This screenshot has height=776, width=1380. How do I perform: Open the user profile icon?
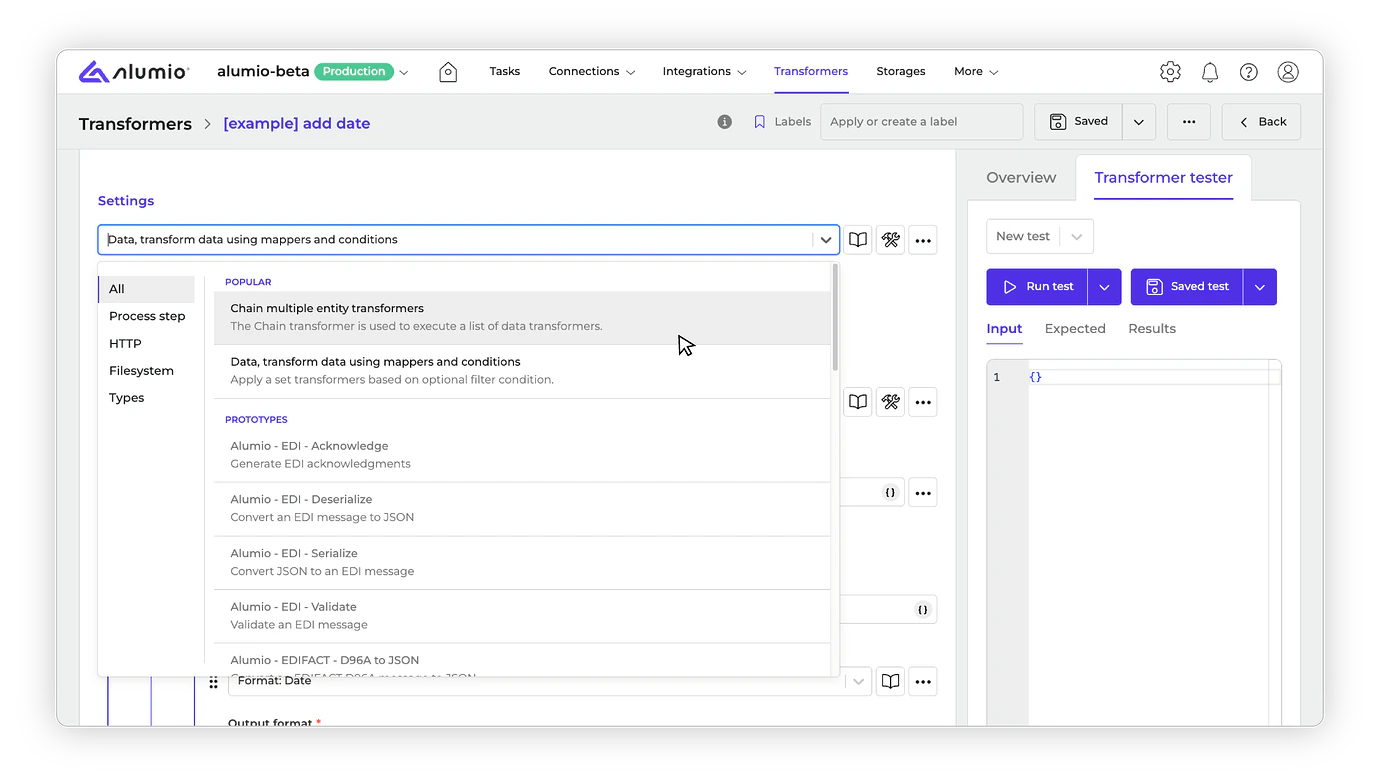click(1288, 72)
